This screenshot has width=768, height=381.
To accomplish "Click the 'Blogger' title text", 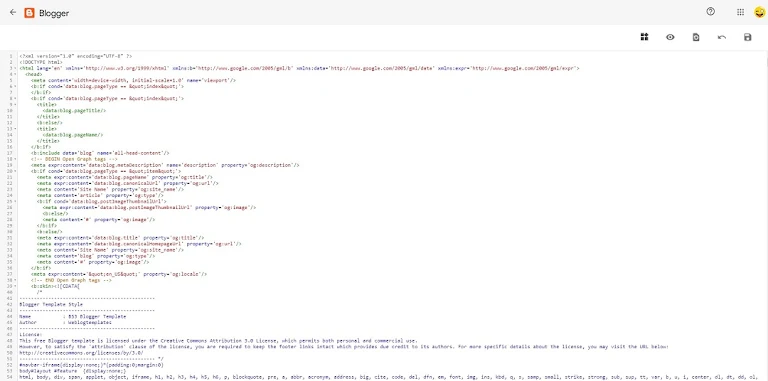I will click(54, 14).
